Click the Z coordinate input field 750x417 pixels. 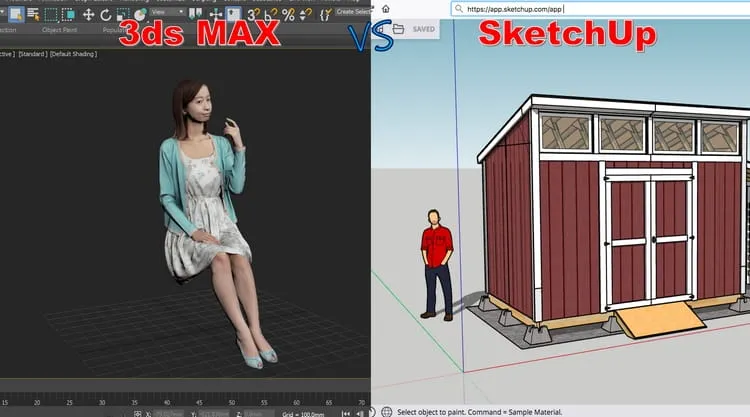260,414
